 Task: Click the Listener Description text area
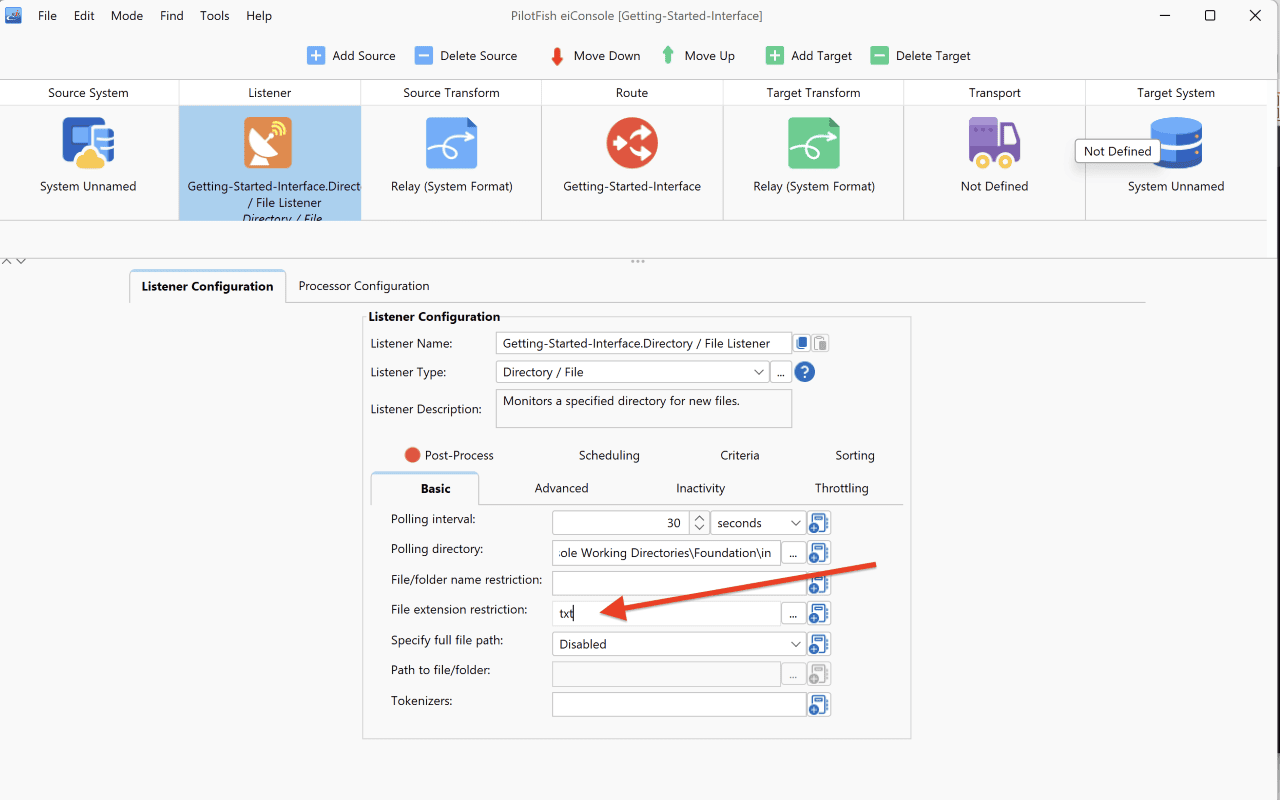click(x=644, y=408)
